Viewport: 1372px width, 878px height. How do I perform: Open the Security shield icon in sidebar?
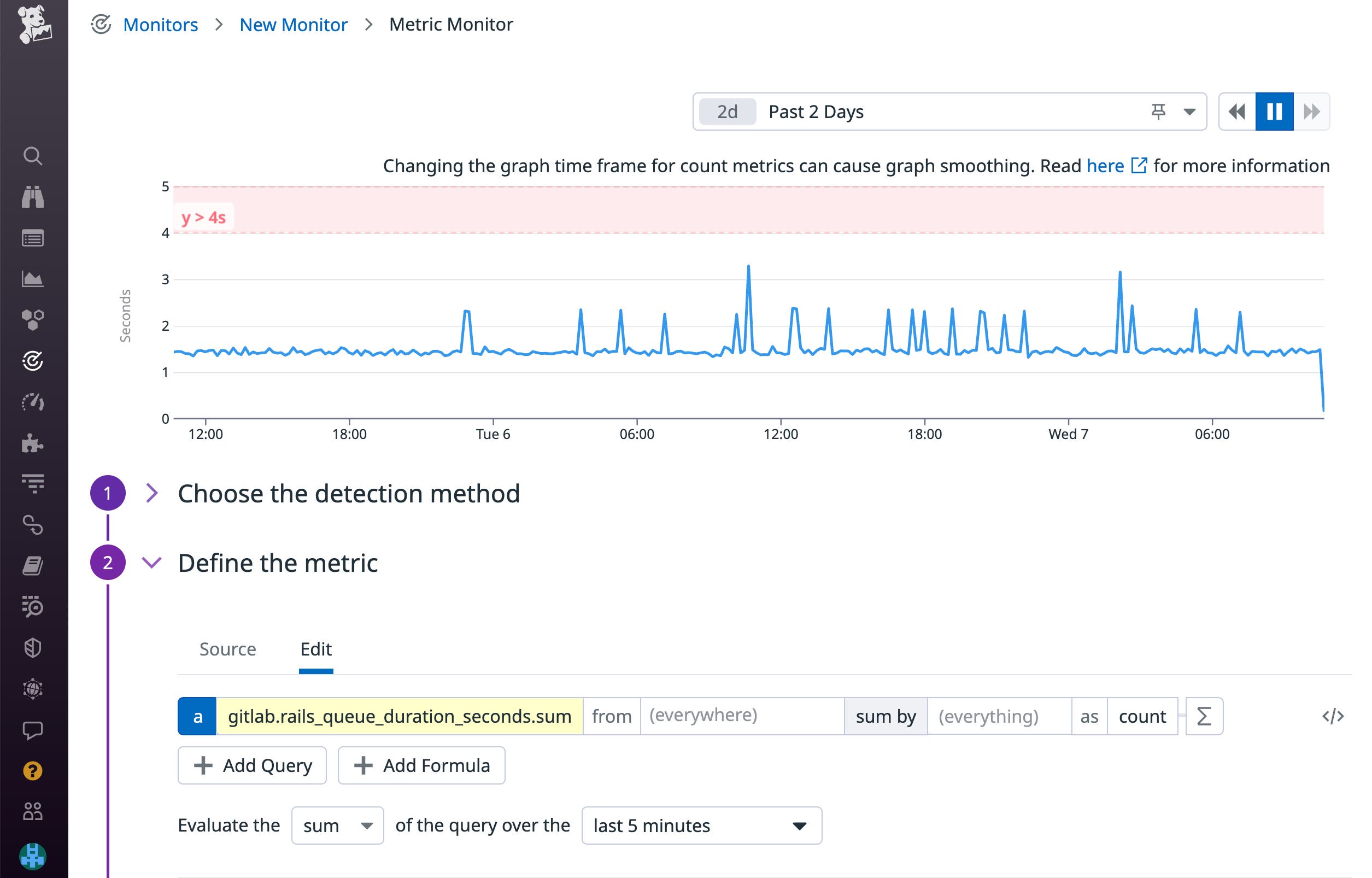coord(34,647)
